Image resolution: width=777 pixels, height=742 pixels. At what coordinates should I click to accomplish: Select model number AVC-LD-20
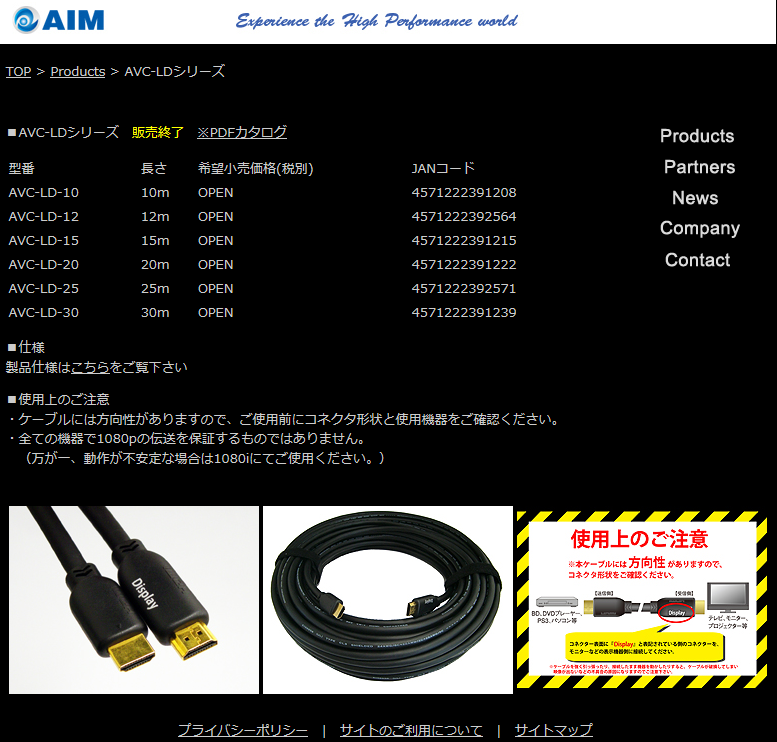pos(44,265)
